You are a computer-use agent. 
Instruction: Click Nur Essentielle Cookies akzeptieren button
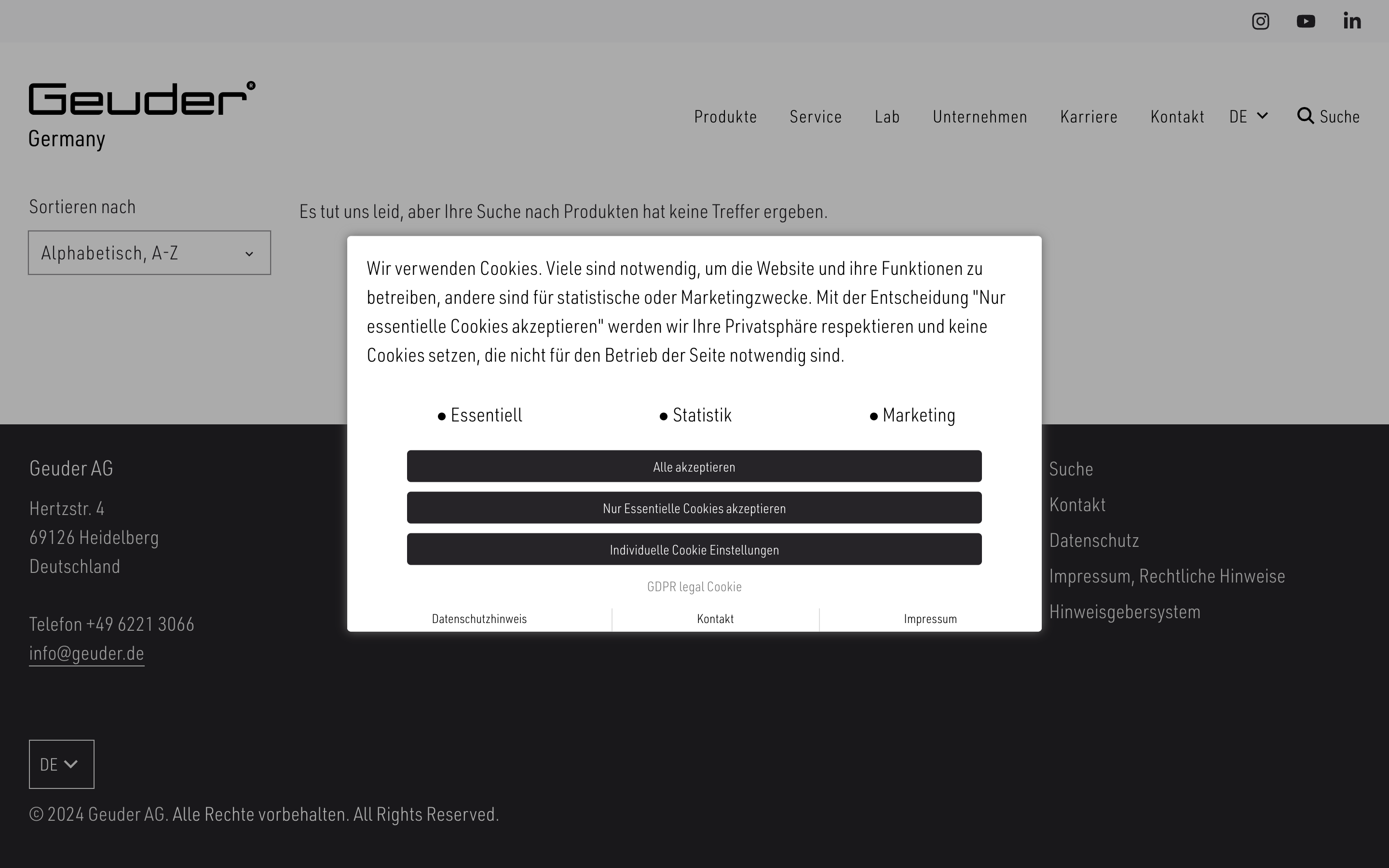(694, 508)
